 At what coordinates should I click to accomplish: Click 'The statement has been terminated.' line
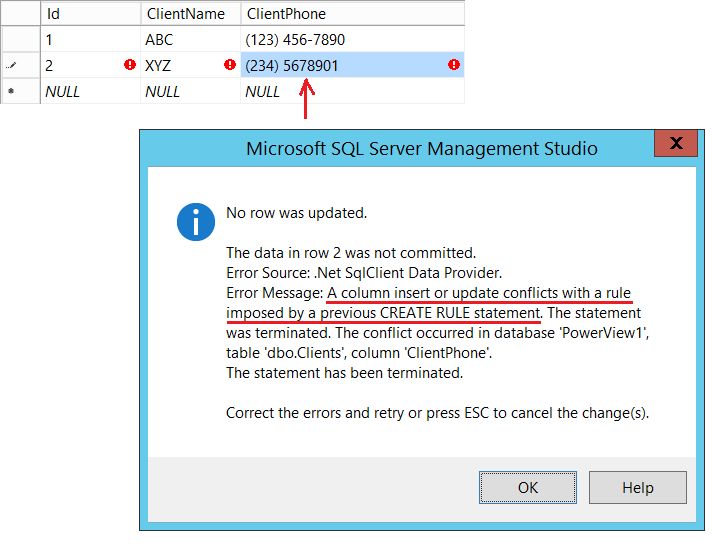pos(344,373)
